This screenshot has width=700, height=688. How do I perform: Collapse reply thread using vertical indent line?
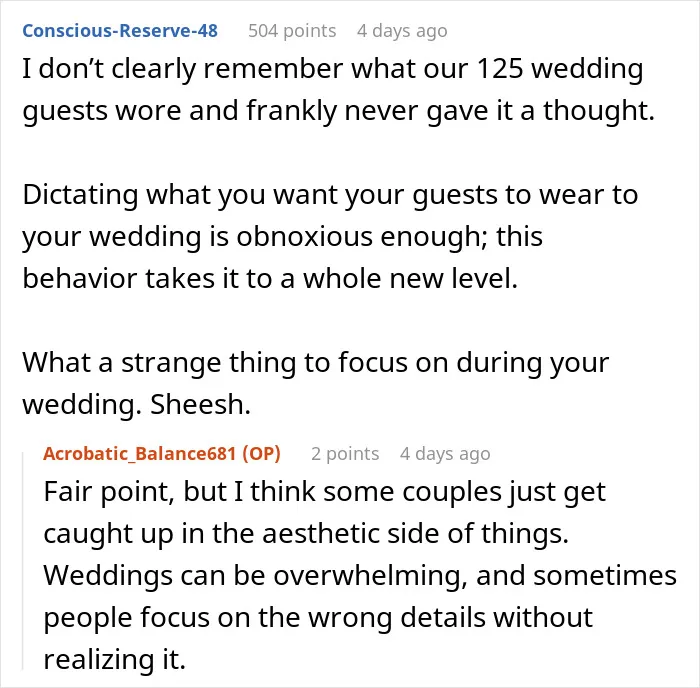tap(23, 561)
